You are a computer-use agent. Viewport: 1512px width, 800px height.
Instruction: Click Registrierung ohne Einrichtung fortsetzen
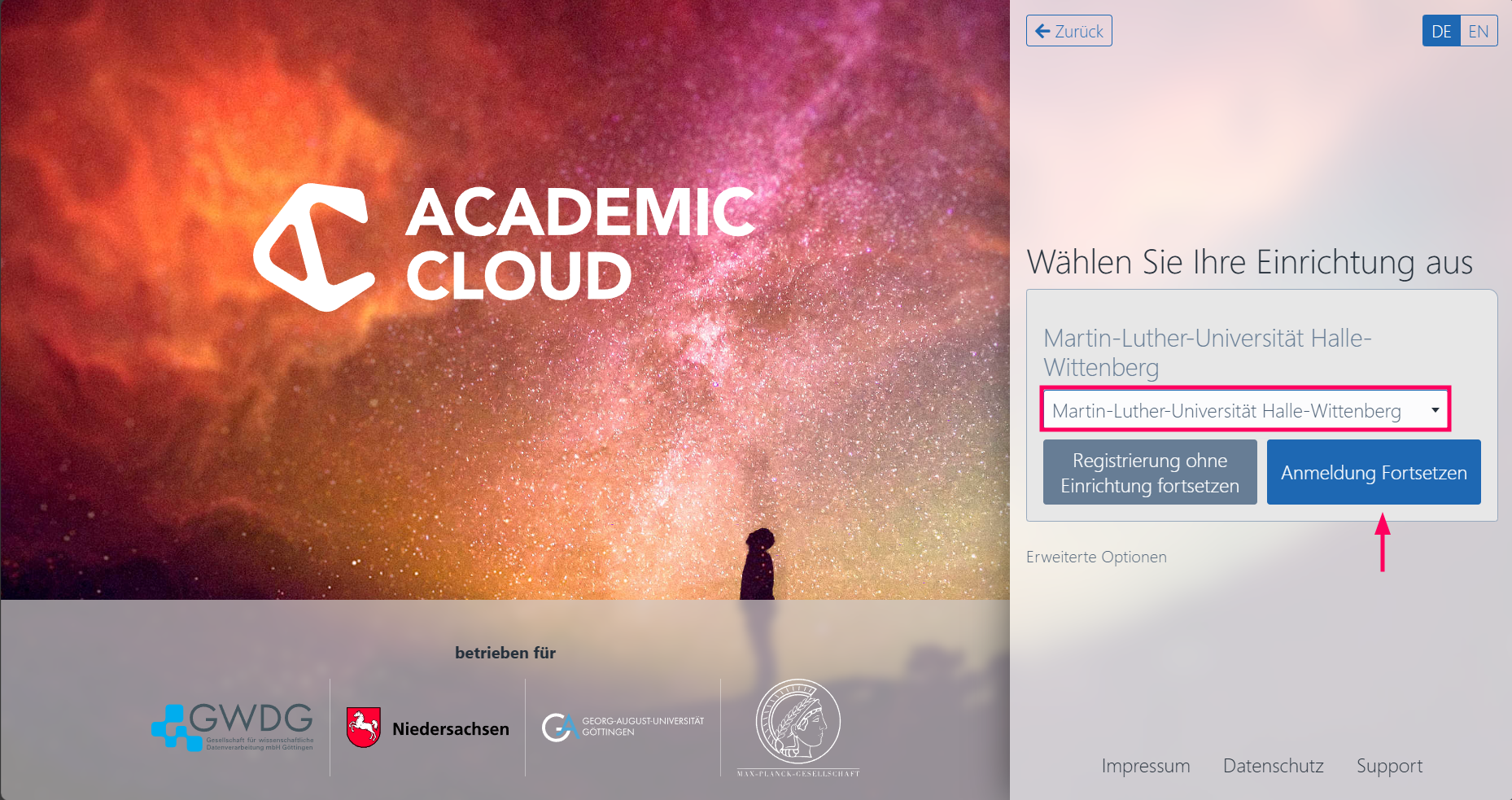[x=1150, y=472]
